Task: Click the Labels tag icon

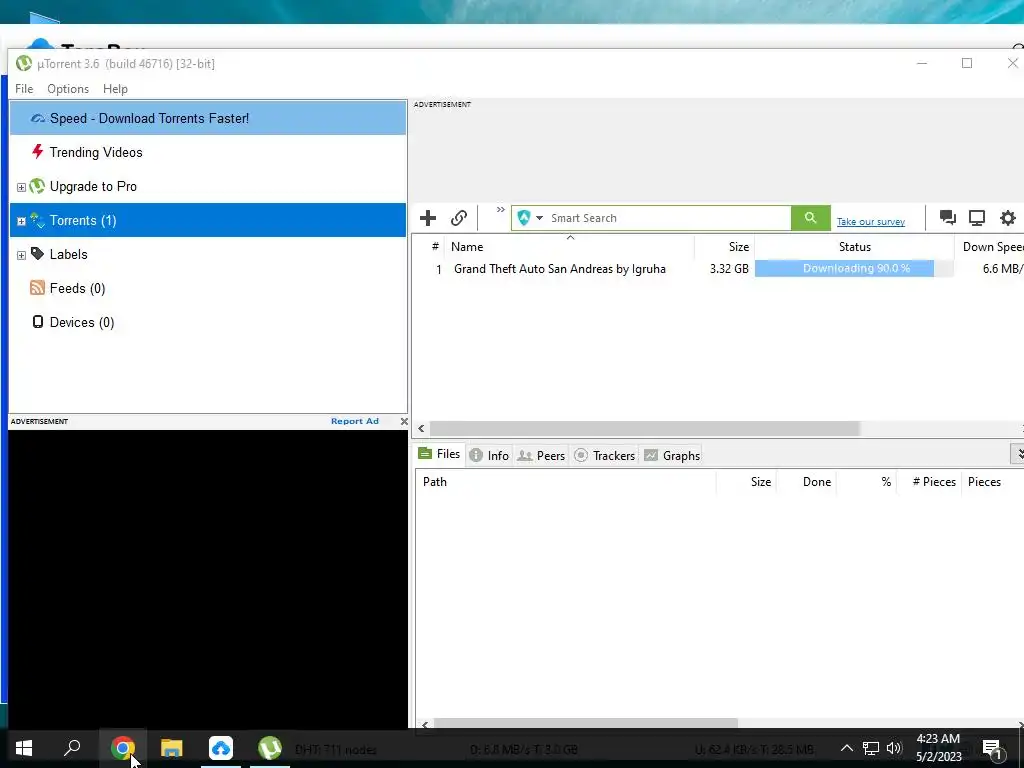Action: (37, 253)
